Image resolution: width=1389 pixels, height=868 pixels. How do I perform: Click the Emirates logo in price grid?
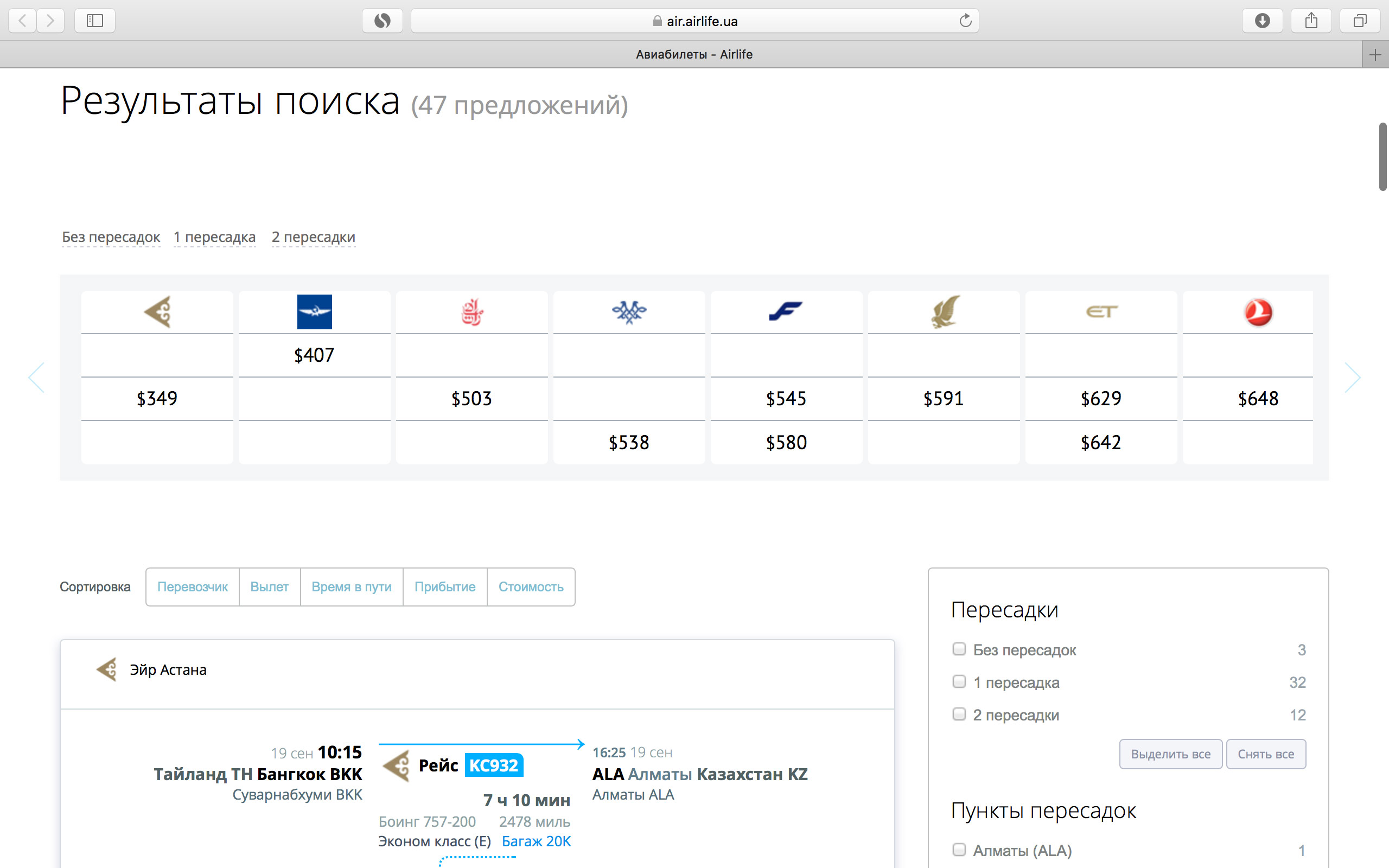472,312
